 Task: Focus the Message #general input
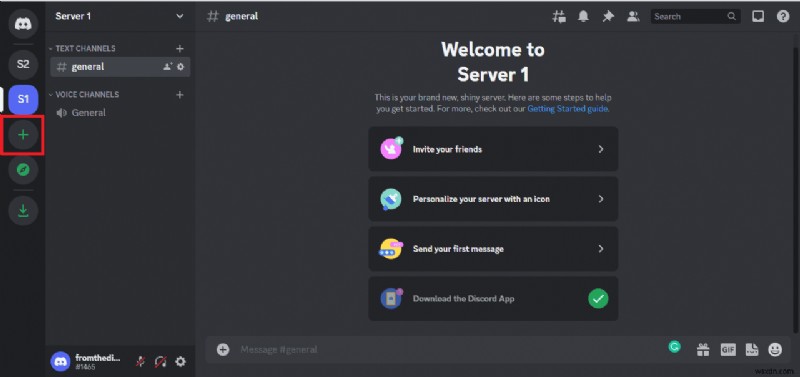tap(449, 349)
